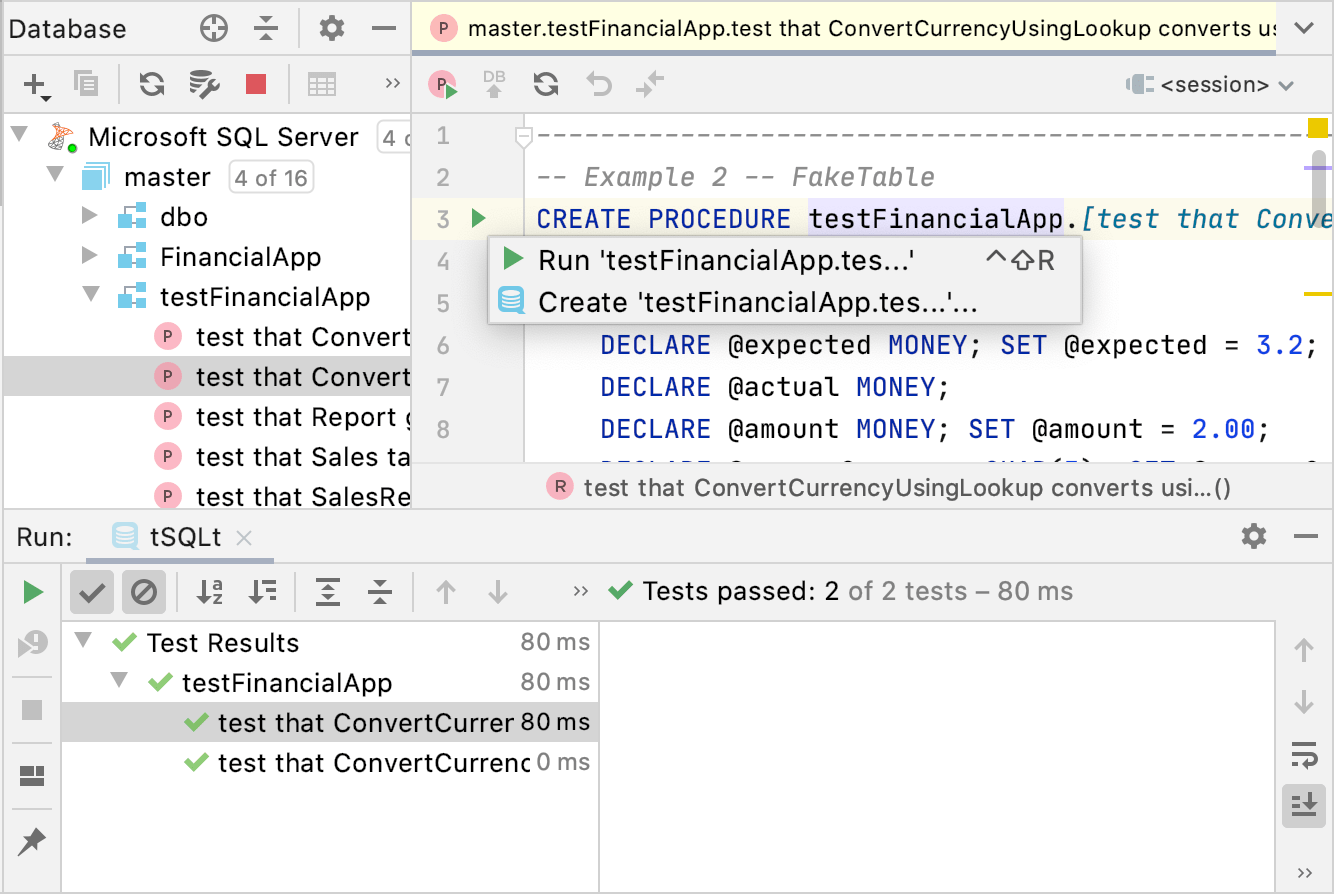
Task: Open the Run panel settings gear
Action: tap(1253, 537)
